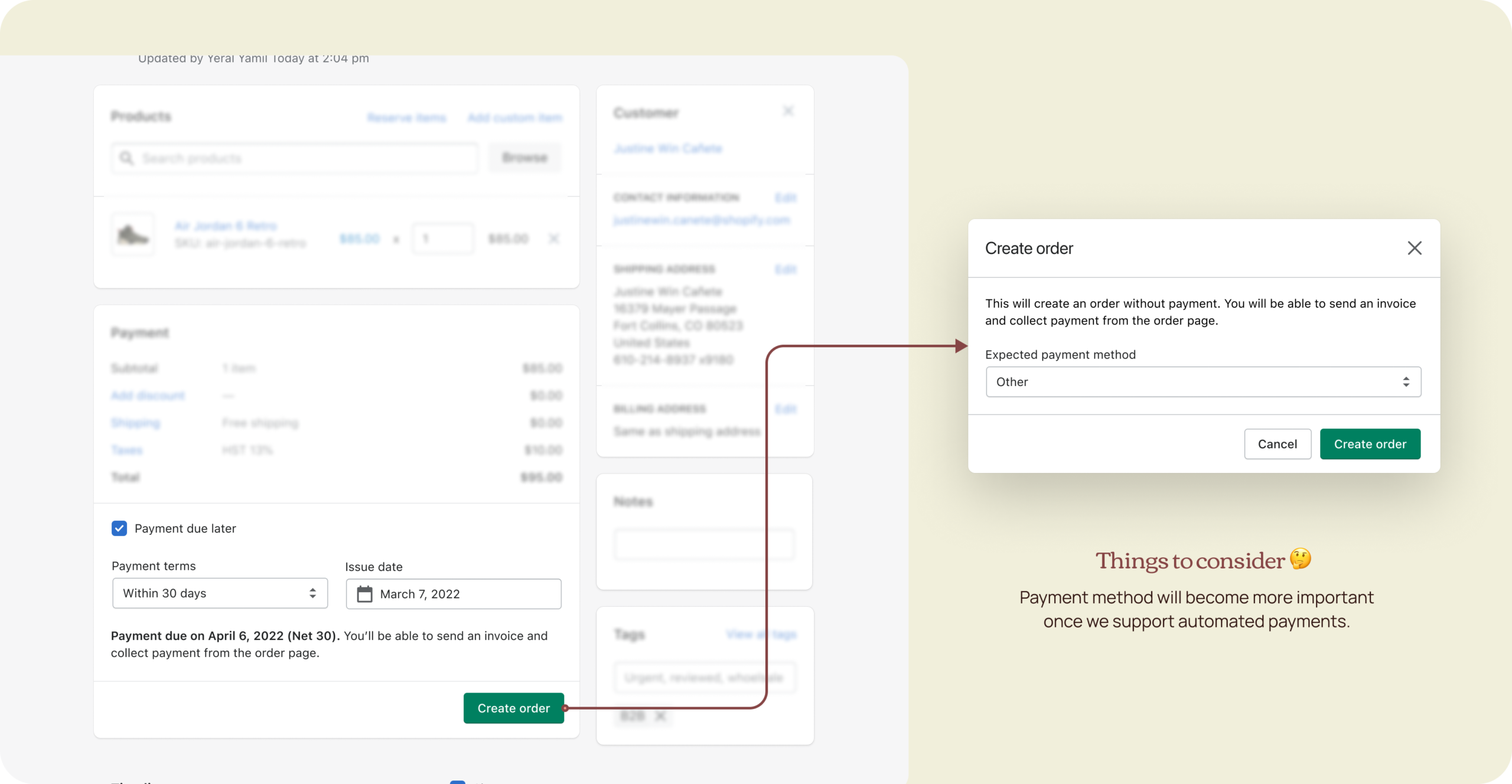Remove the B2B tag with its X icon
Viewport: 1512px width, 784px height.
point(660,716)
